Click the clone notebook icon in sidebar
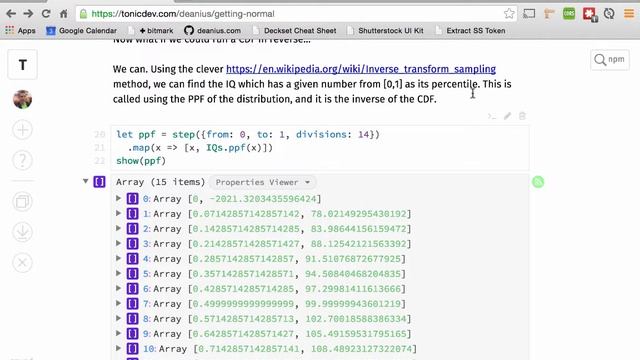640x360 pixels. tap(22, 202)
